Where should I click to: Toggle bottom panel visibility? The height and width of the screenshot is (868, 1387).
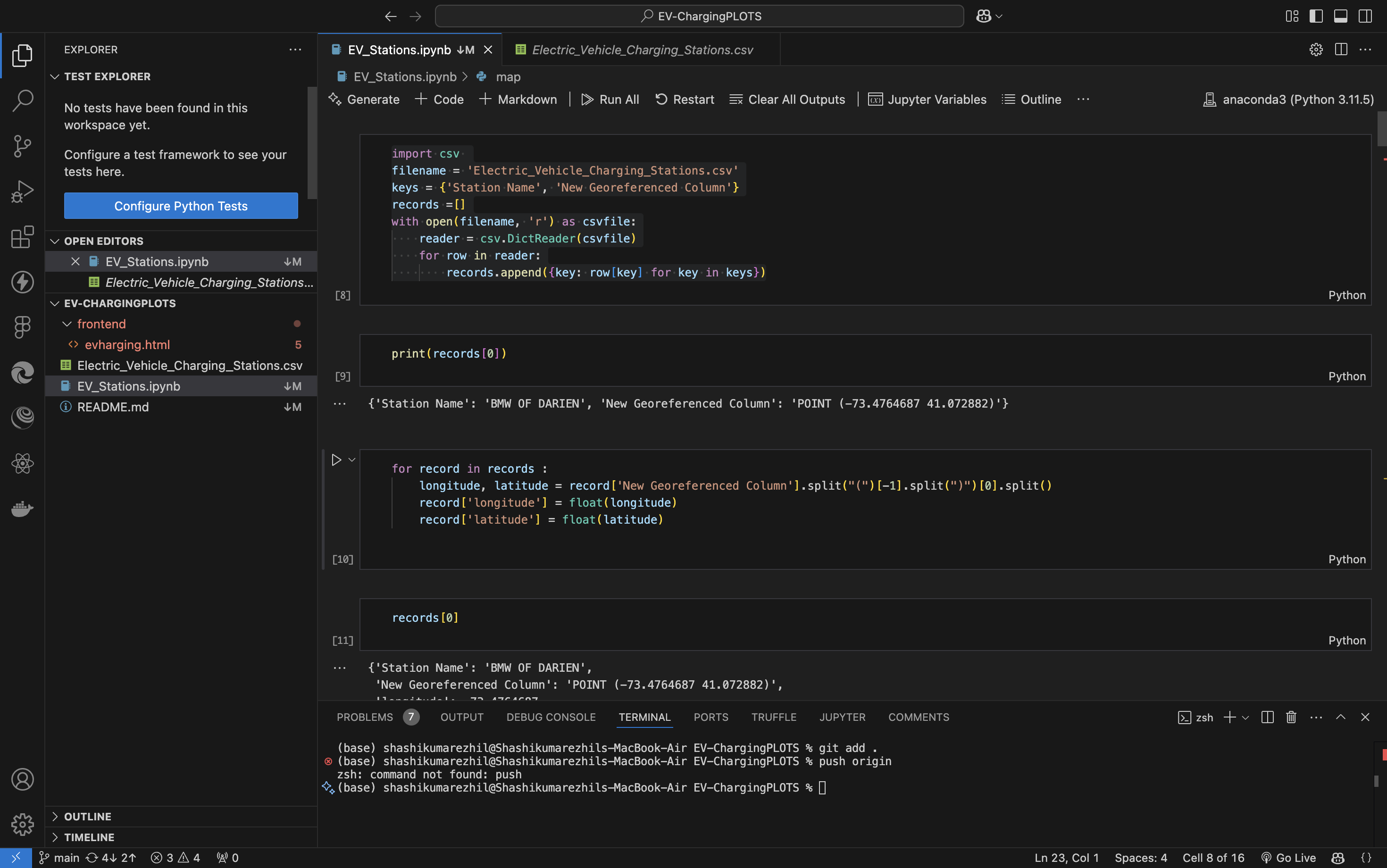click(x=1340, y=16)
